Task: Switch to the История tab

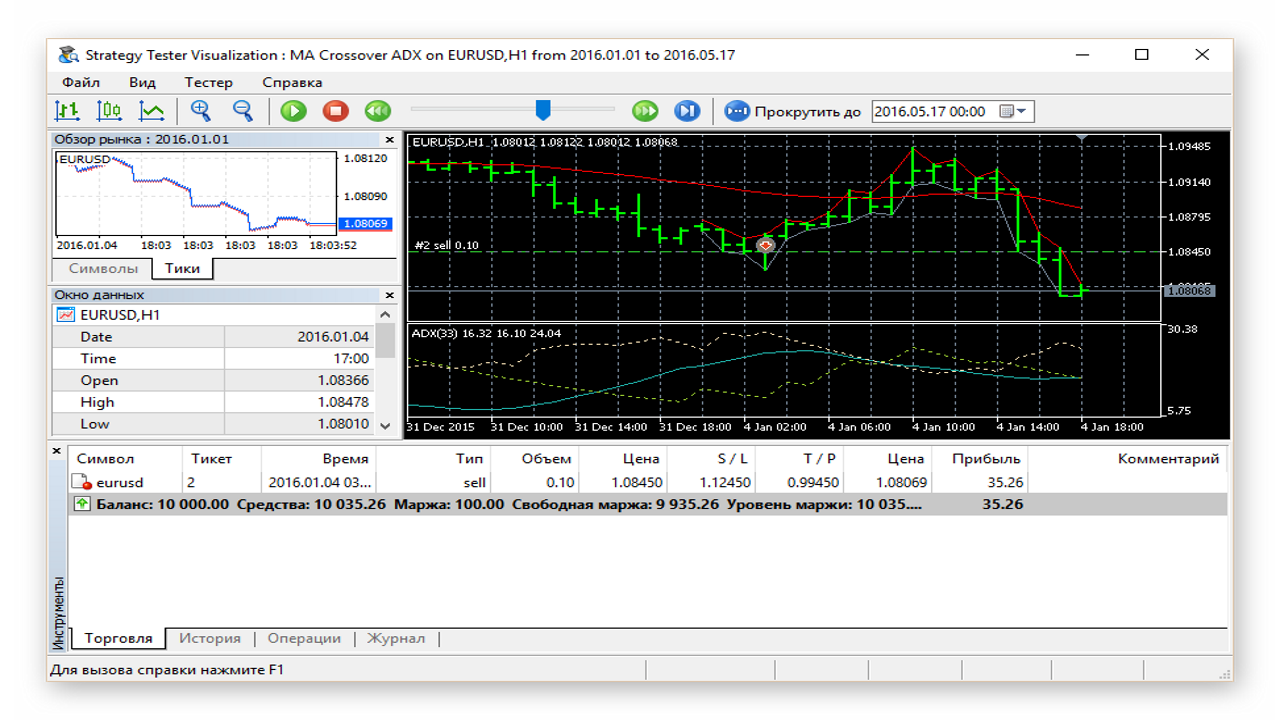Action: click(210, 638)
